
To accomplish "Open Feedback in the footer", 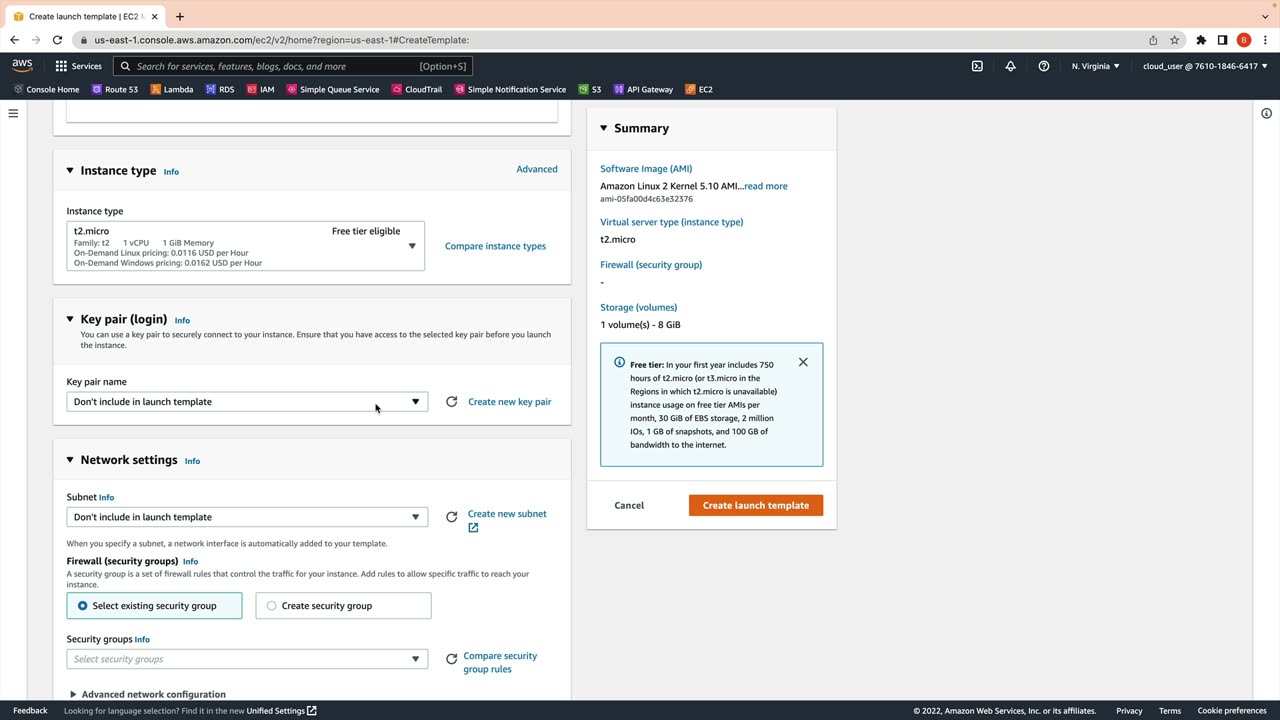I will click(30, 711).
